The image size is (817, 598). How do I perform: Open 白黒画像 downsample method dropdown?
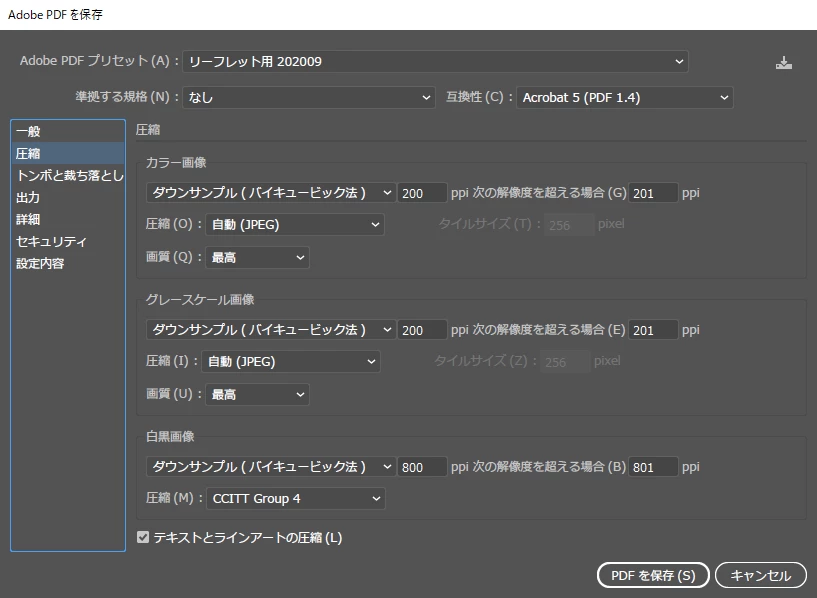pos(271,467)
